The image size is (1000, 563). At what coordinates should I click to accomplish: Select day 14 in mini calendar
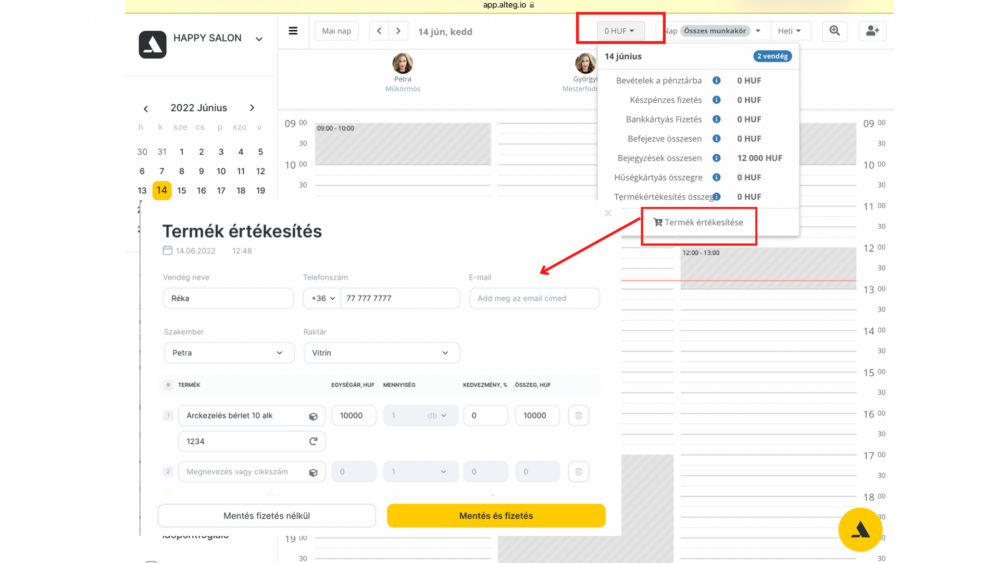(x=162, y=191)
